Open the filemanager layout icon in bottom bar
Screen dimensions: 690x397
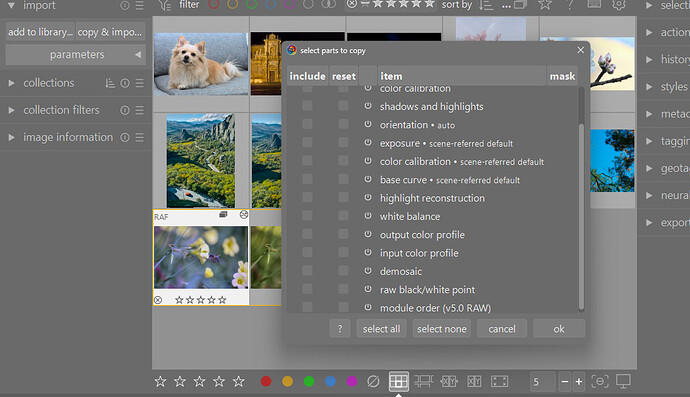point(399,381)
